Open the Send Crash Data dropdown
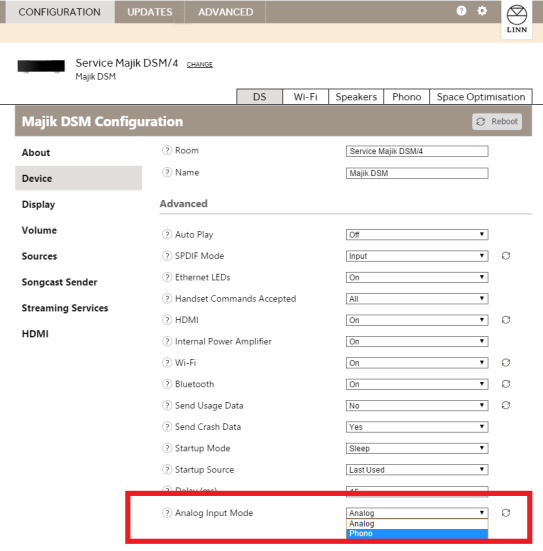The width and height of the screenshot is (543, 551). point(417,427)
